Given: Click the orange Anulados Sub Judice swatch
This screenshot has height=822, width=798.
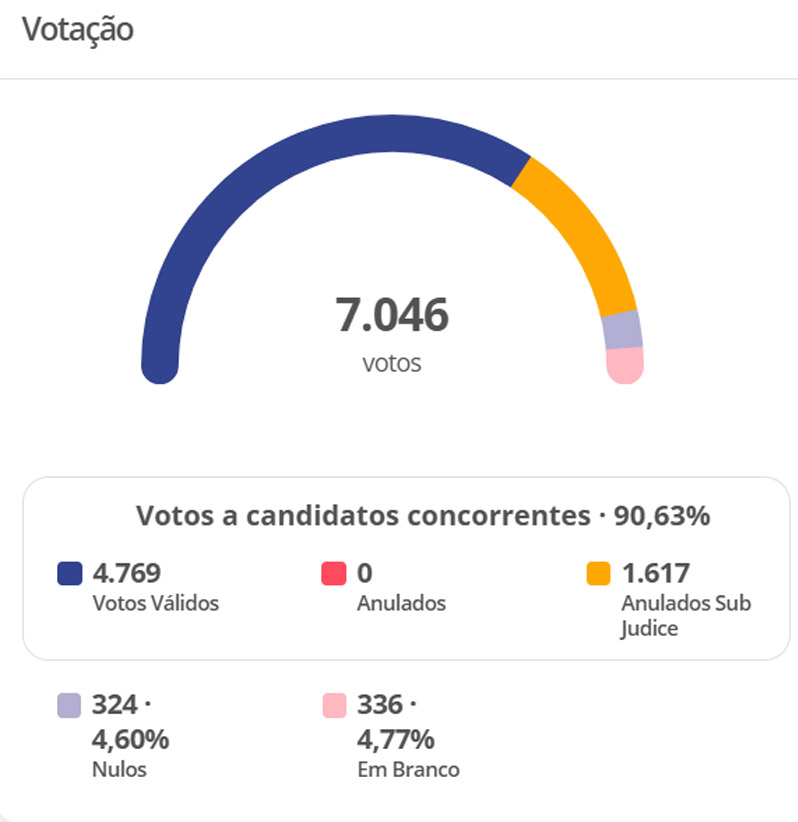Looking at the screenshot, I should (x=598, y=574).
